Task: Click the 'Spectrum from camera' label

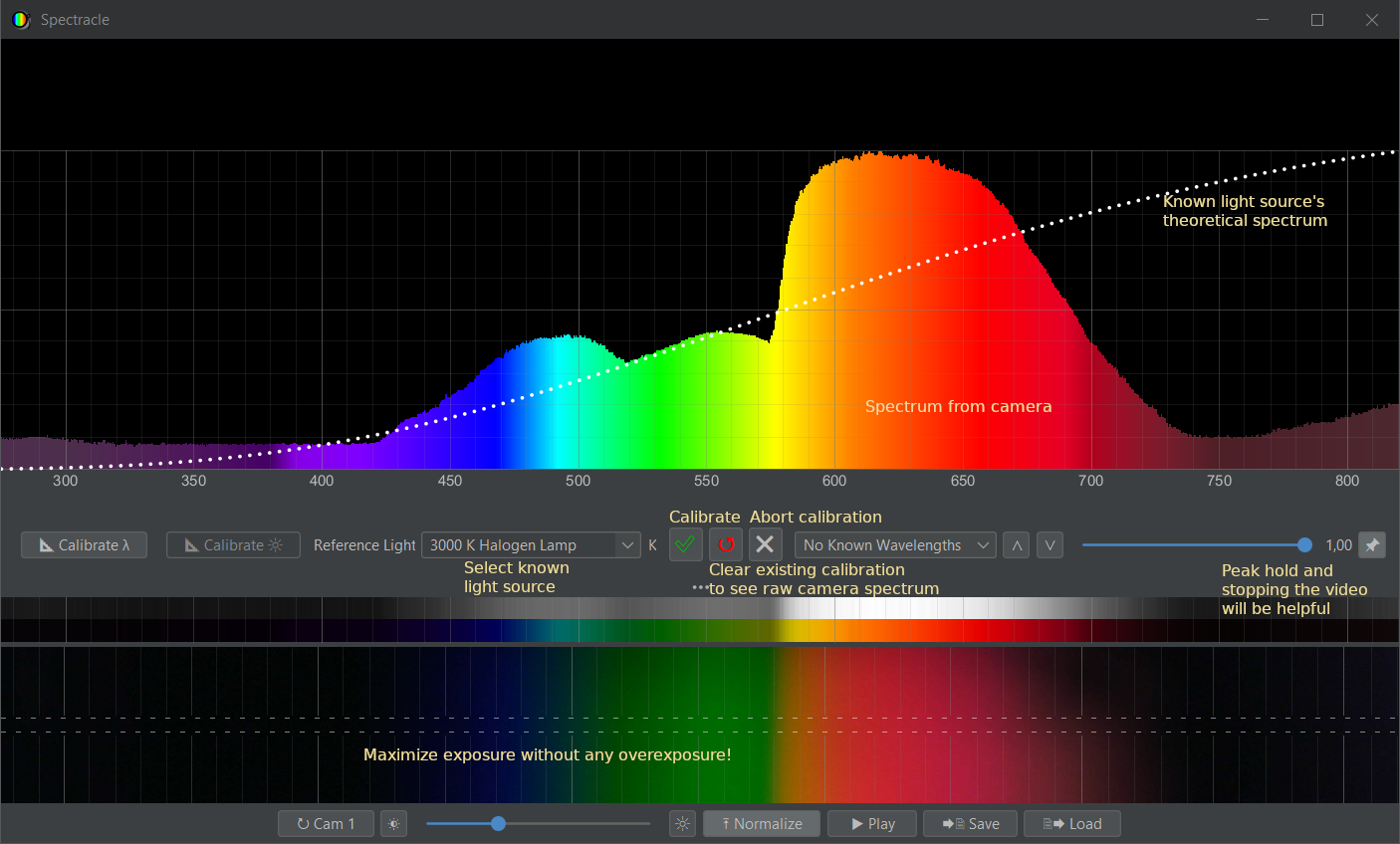Action: click(x=958, y=406)
